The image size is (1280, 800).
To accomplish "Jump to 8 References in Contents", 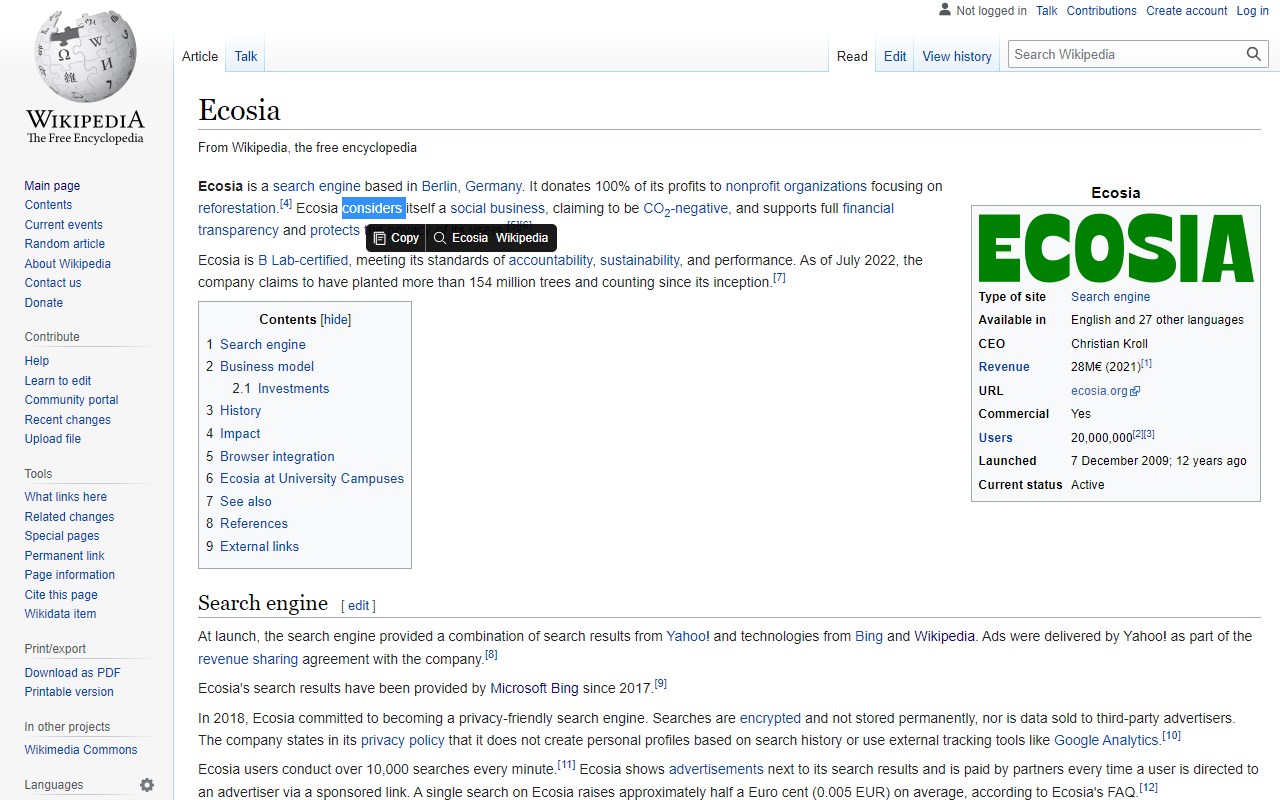I will click(247, 524).
